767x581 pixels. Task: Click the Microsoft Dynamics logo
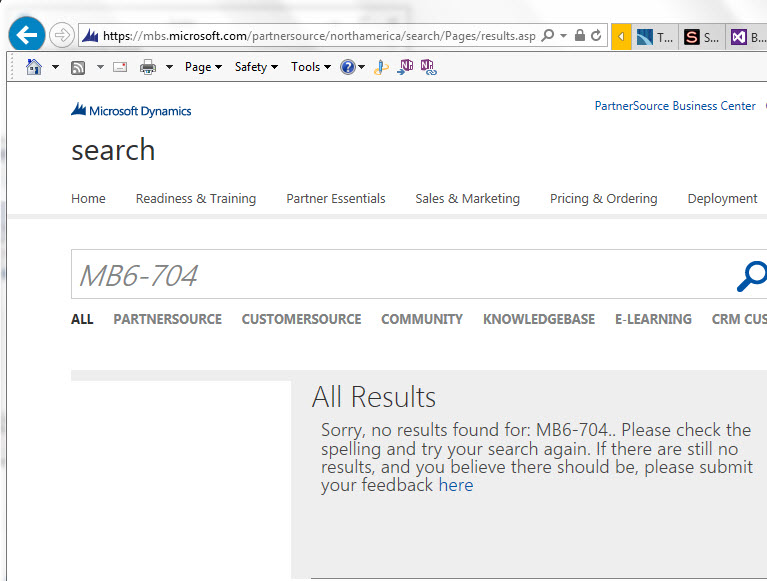tap(131, 110)
